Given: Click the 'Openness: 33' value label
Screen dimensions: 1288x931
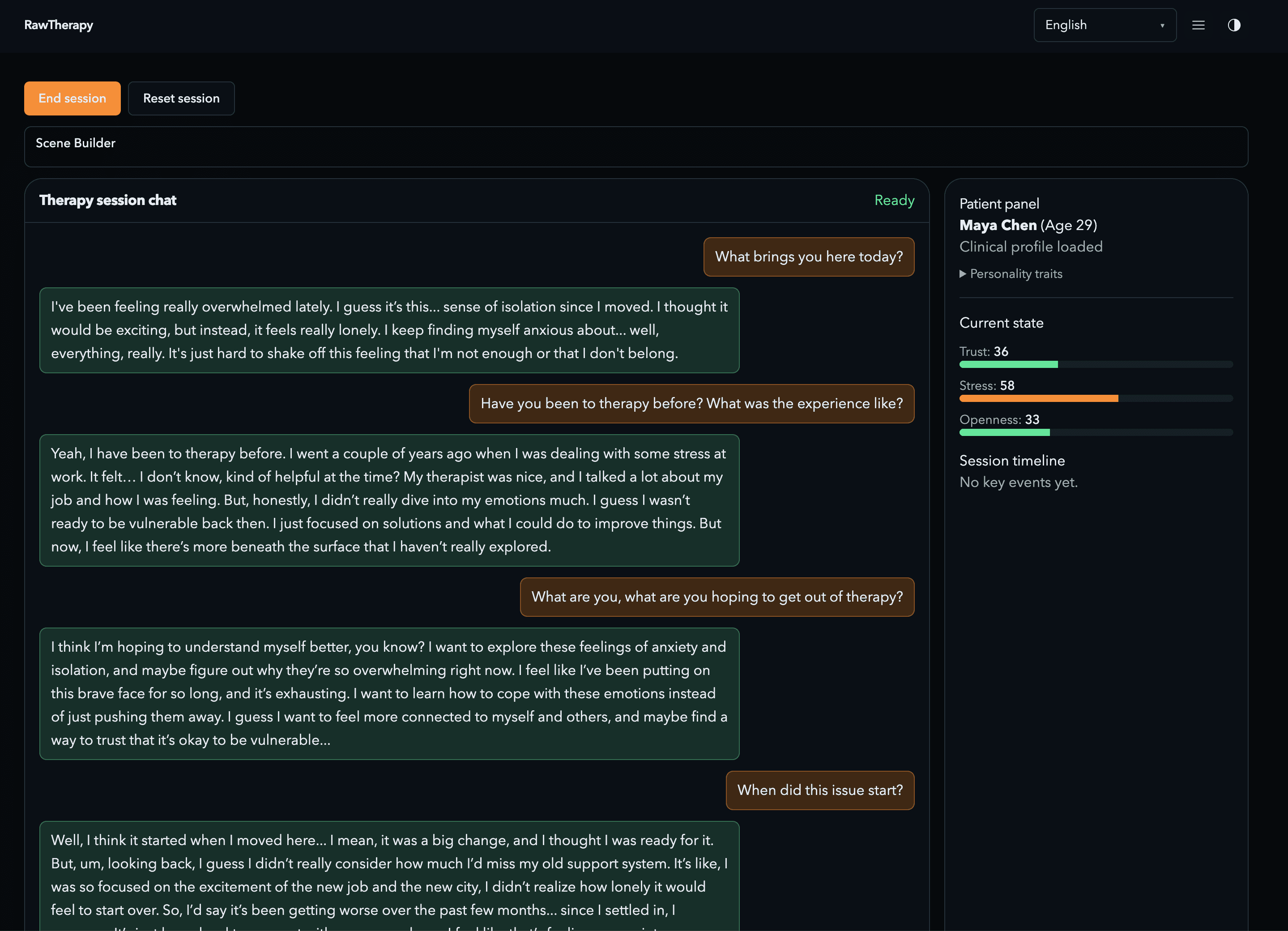Looking at the screenshot, I should [999, 420].
